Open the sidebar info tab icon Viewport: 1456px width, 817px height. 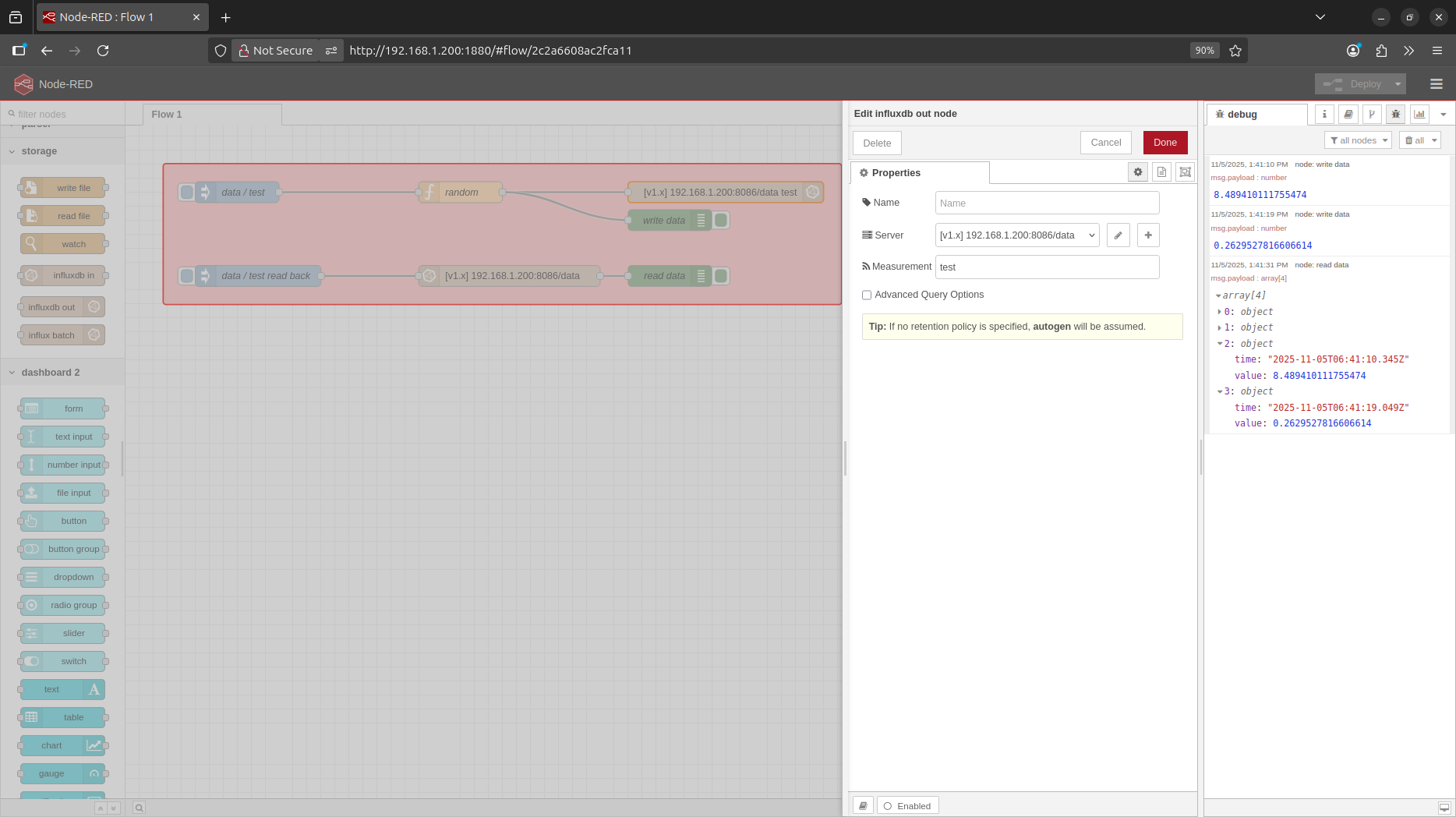[x=1324, y=115]
